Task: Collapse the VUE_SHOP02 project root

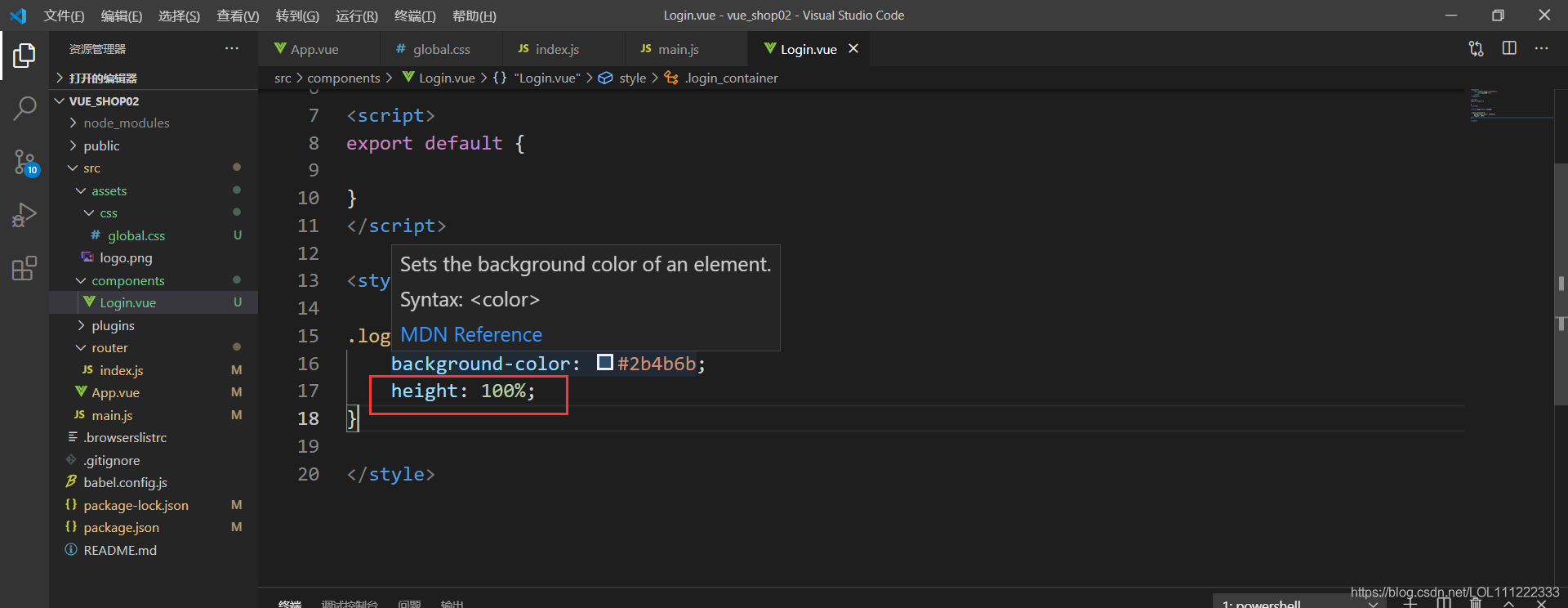Action: (154, 101)
